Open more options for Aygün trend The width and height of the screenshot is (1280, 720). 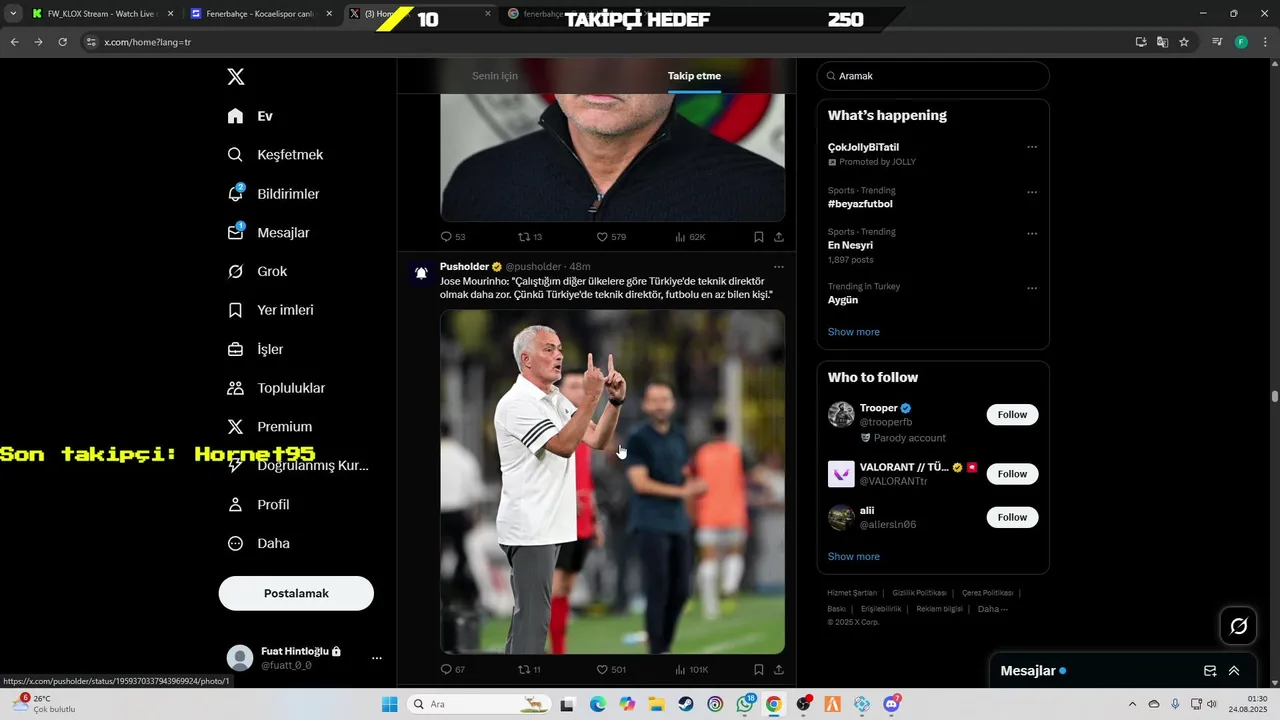[x=1032, y=288]
